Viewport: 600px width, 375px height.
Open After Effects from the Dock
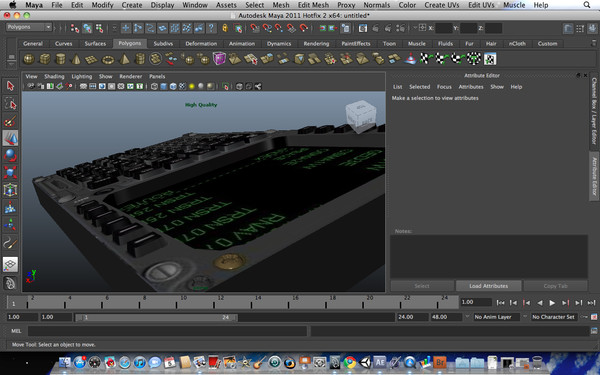(380, 362)
